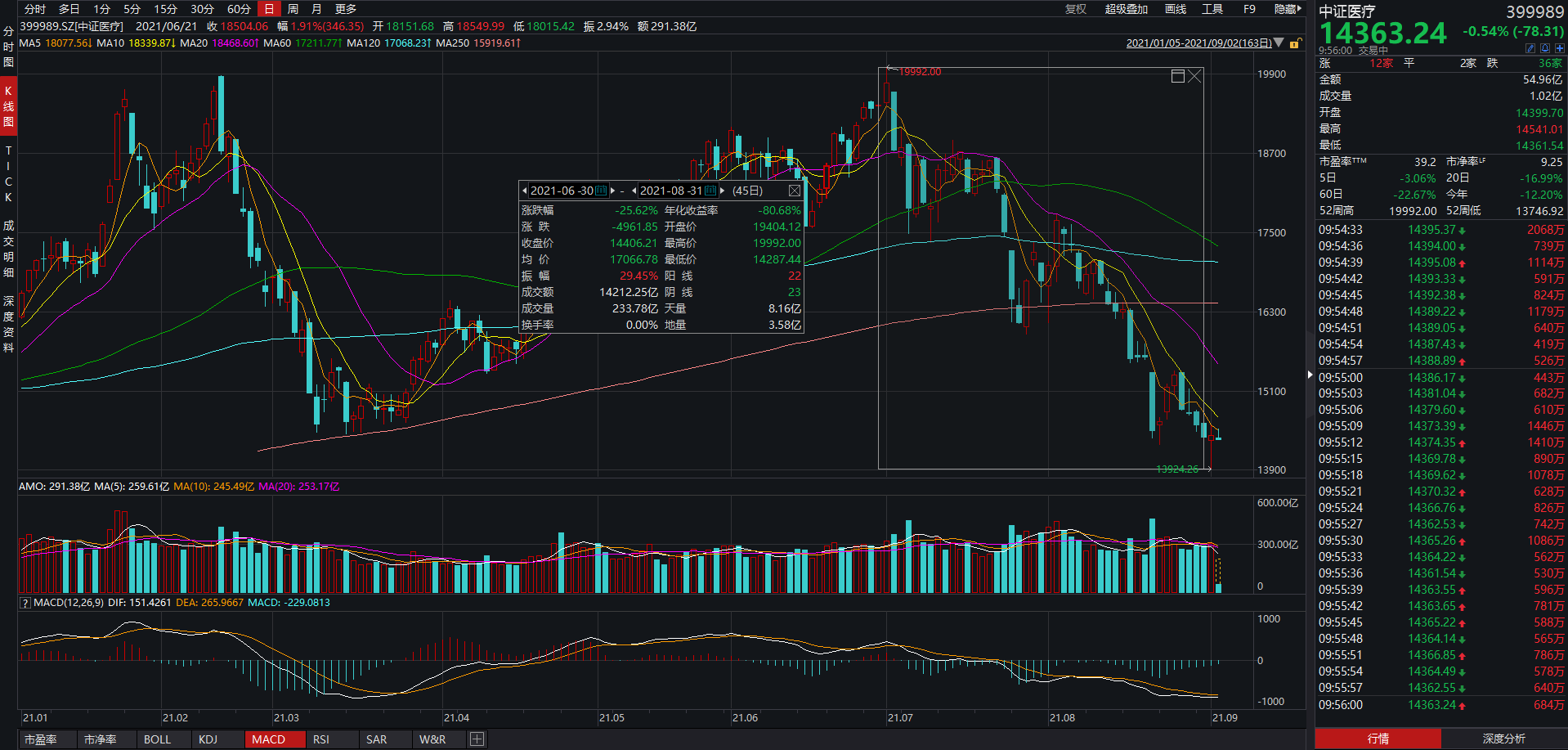Expand the date range dropdown triangle
Image resolution: width=1568 pixels, height=750 pixels.
pyautogui.click(x=1279, y=43)
